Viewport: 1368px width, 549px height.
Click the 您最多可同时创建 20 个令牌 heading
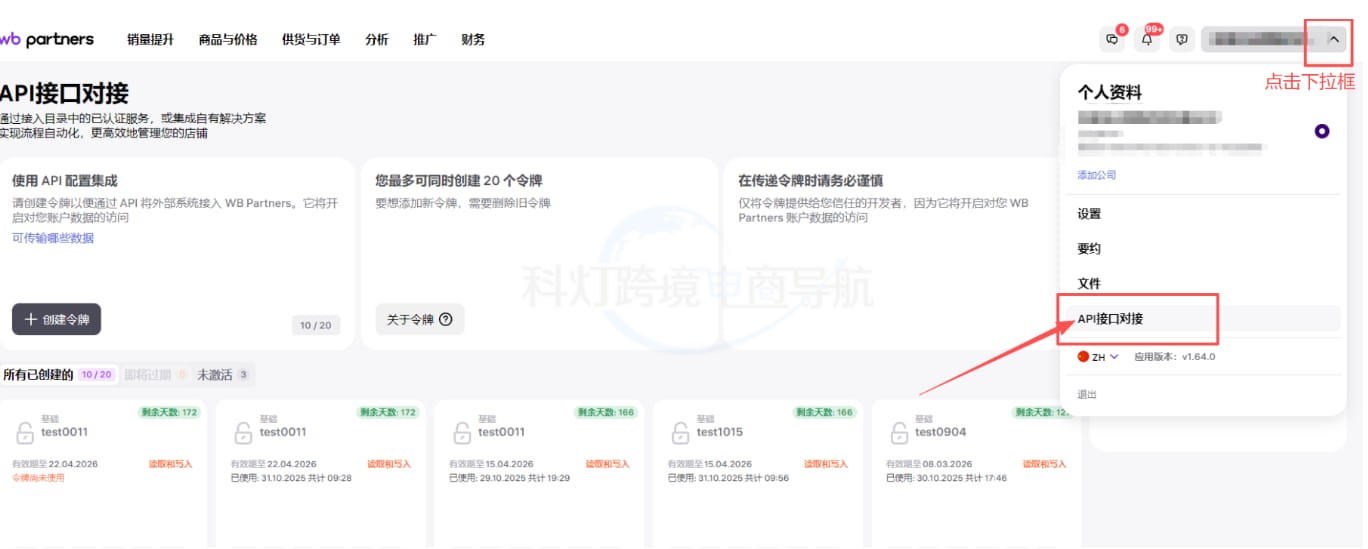pos(459,181)
